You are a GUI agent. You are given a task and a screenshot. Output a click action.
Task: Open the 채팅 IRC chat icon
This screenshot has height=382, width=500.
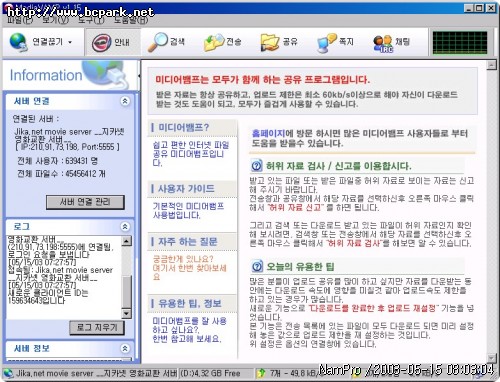[x=383, y=43]
